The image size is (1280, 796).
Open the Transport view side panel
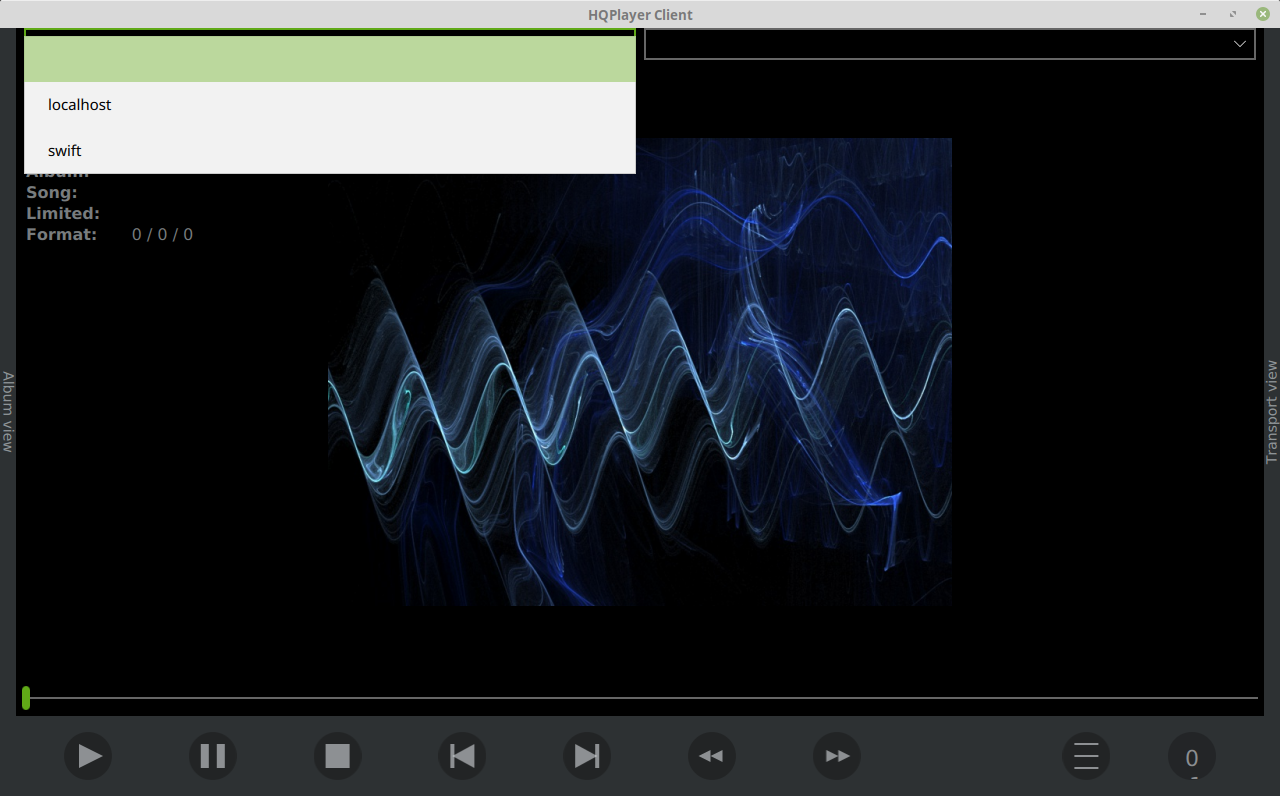click(x=1272, y=412)
